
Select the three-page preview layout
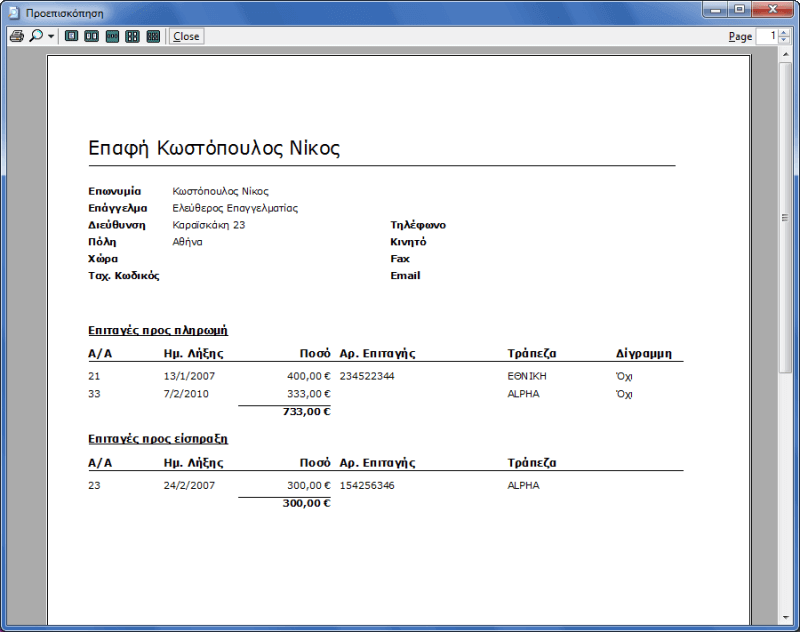(x=112, y=36)
